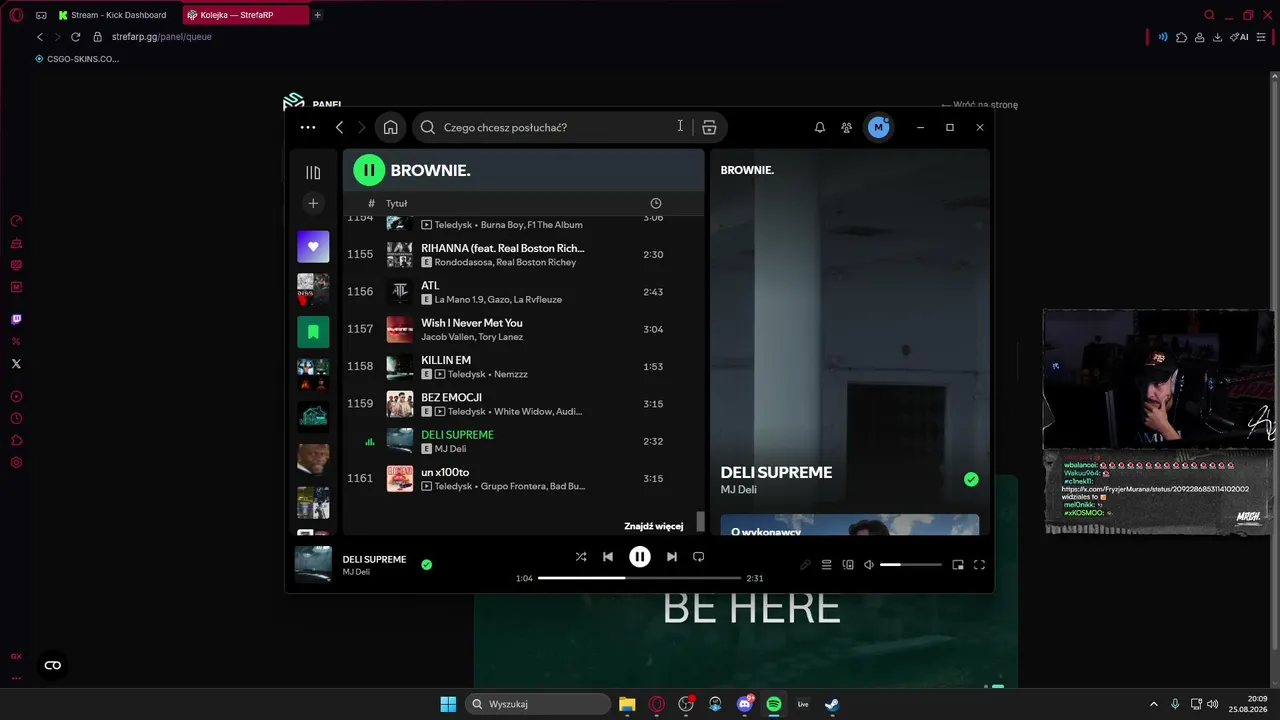Toggle shuffle playback
The width and height of the screenshot is (1280, 720).
[581, 557]
